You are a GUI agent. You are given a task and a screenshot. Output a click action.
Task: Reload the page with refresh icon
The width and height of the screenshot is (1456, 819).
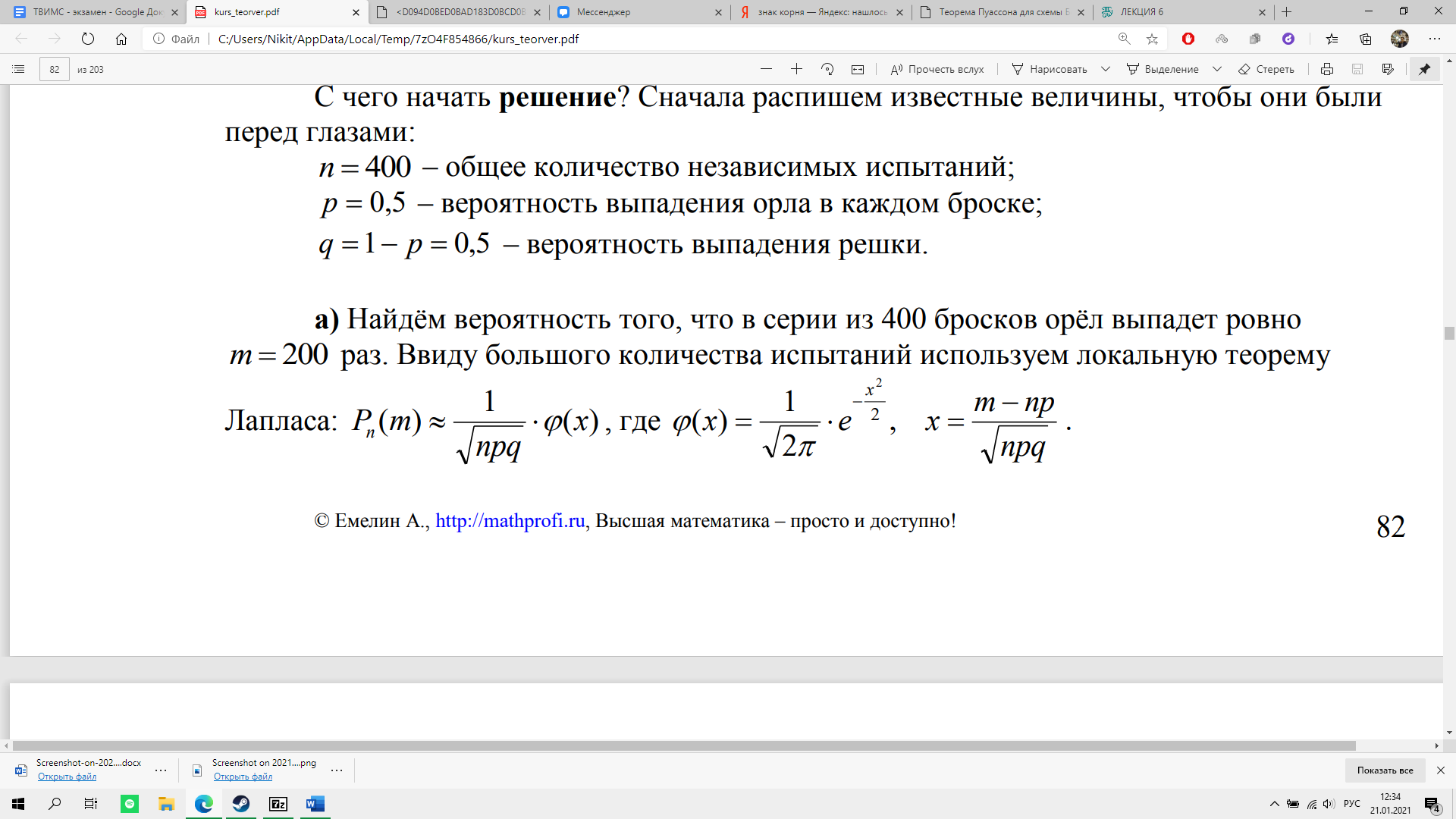(88, 39)
